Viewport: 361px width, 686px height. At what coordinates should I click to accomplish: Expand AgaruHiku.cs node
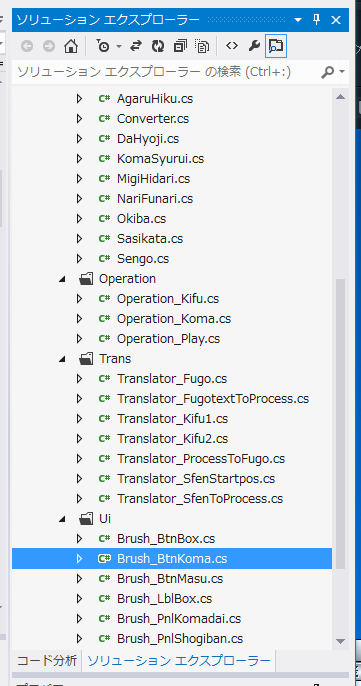tap(79, 99)
